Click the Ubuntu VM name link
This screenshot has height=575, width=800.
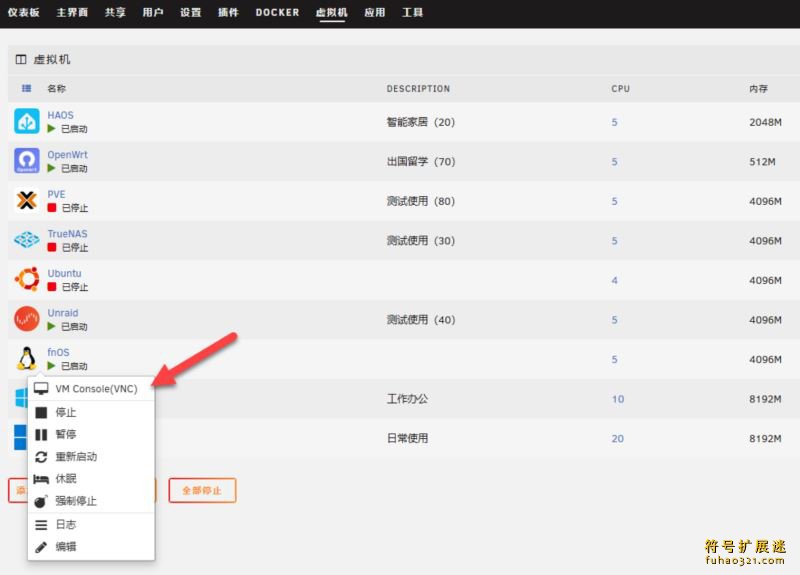pyautogui.click(x=64, y=273)
